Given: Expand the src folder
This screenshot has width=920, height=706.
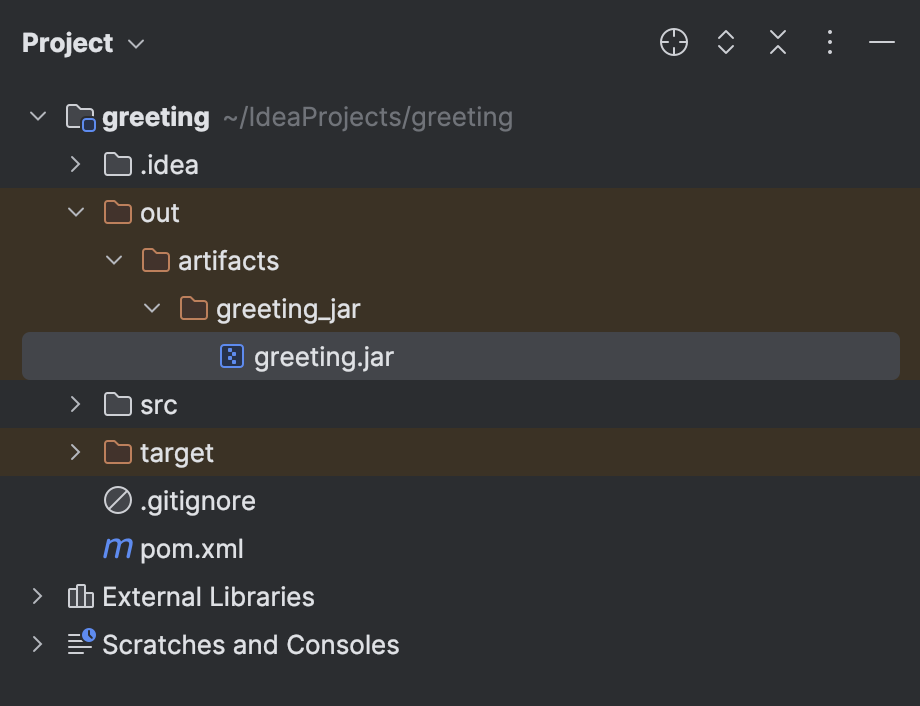Looking at the screenshot, I should pyautogui.click(x=75, y=404).
